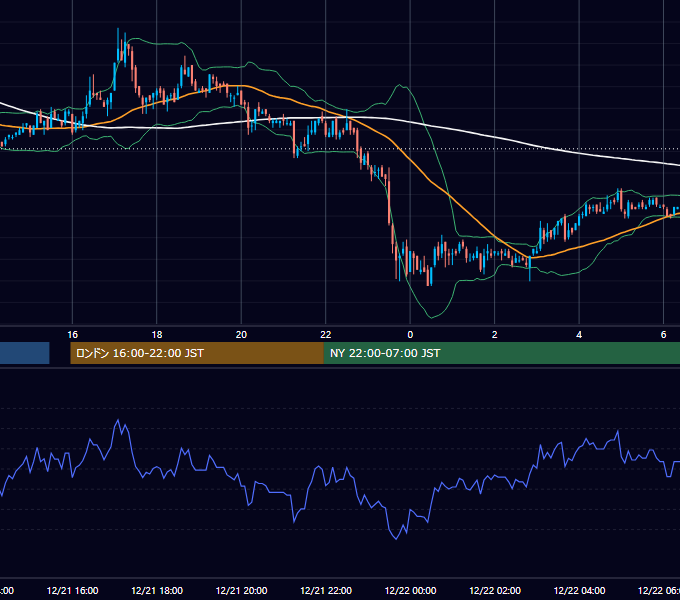680x600 pixels.
Task: Select the ロンドン 16:00-22:00 JST session bar
Action: point(197,353)
